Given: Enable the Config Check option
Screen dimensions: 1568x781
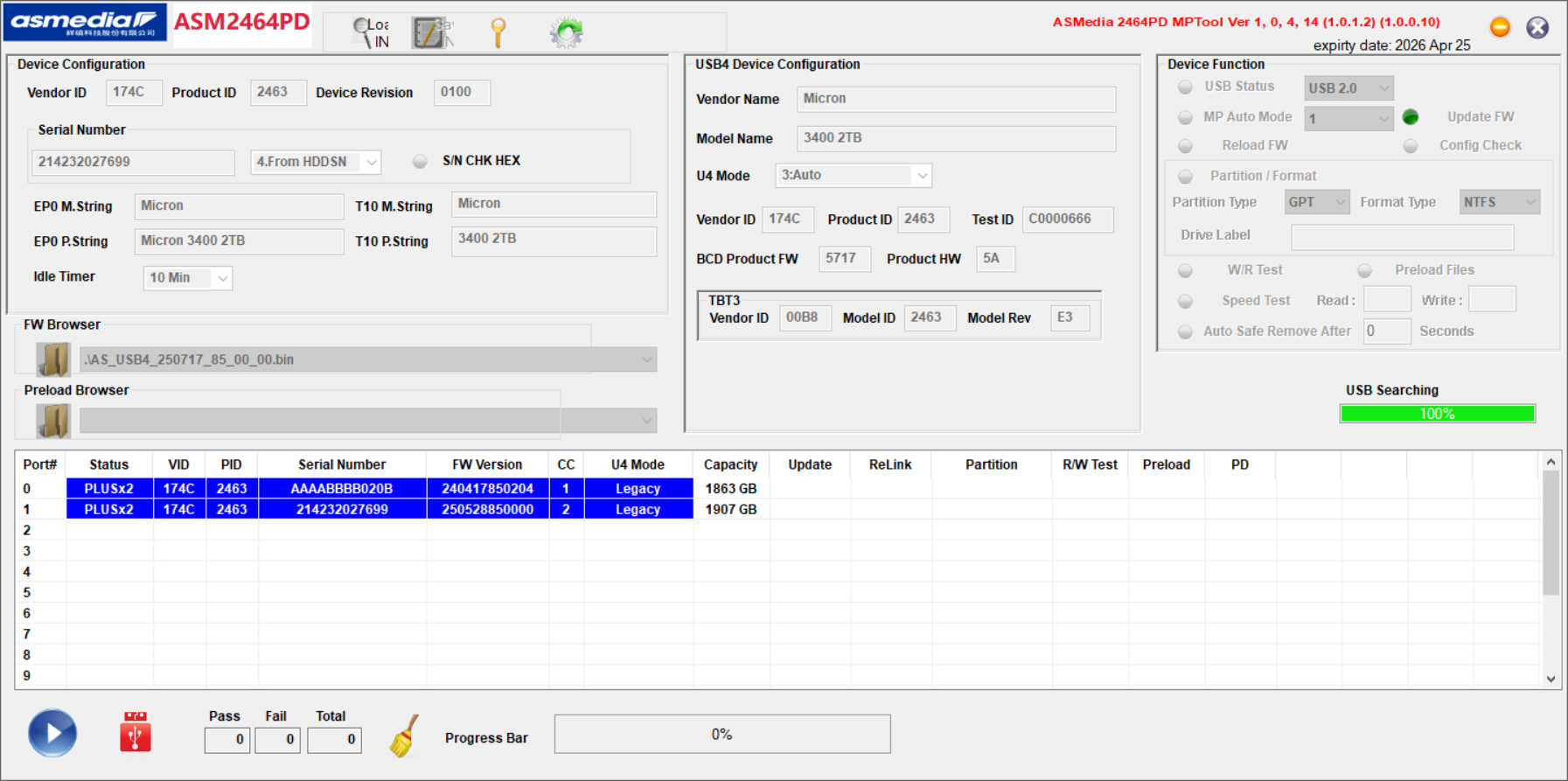Looking at the screenshot, I should coord(1411,146).
